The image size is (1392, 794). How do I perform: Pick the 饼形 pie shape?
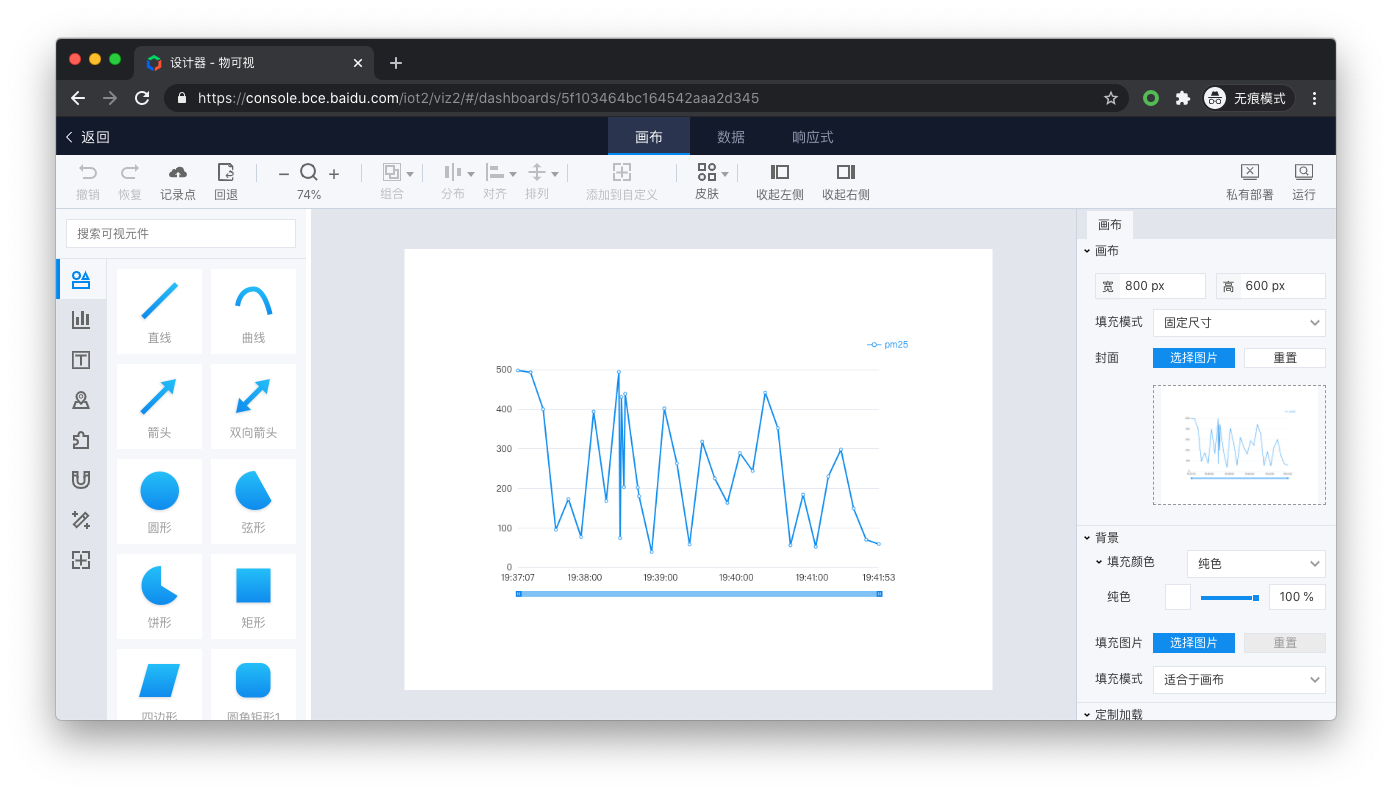pyautogui.click(x=159, y=596)
